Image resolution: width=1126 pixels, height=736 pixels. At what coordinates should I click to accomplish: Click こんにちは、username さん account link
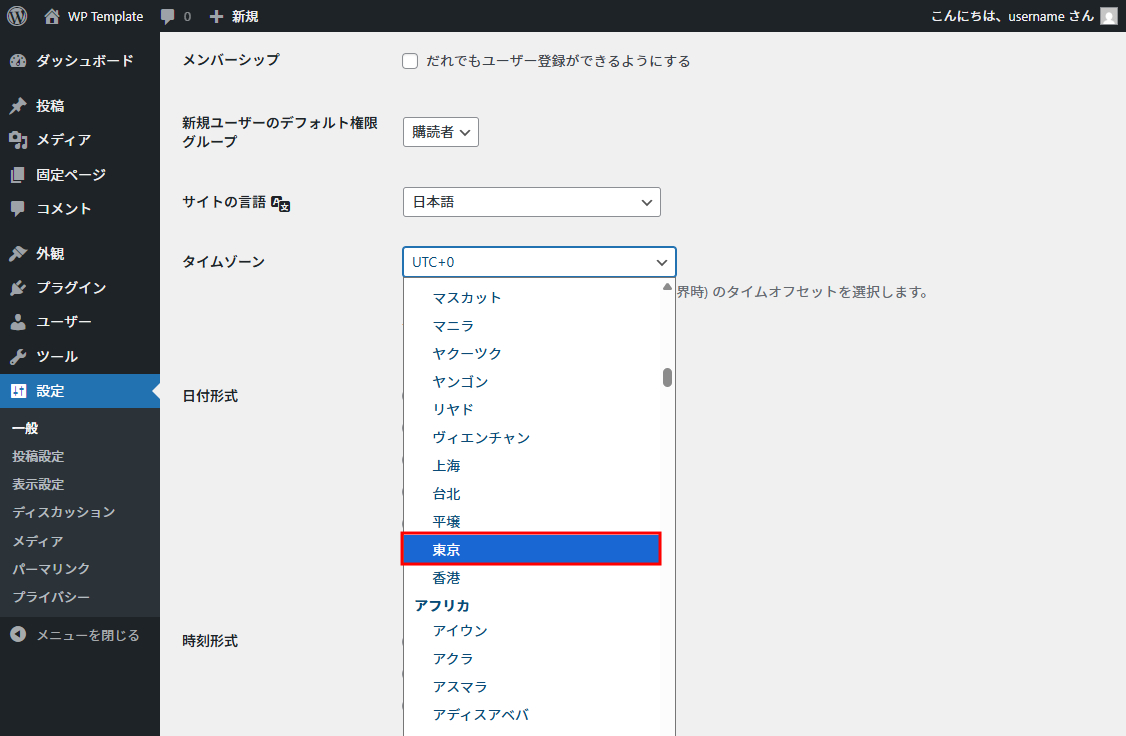(x=1012, y=16)
